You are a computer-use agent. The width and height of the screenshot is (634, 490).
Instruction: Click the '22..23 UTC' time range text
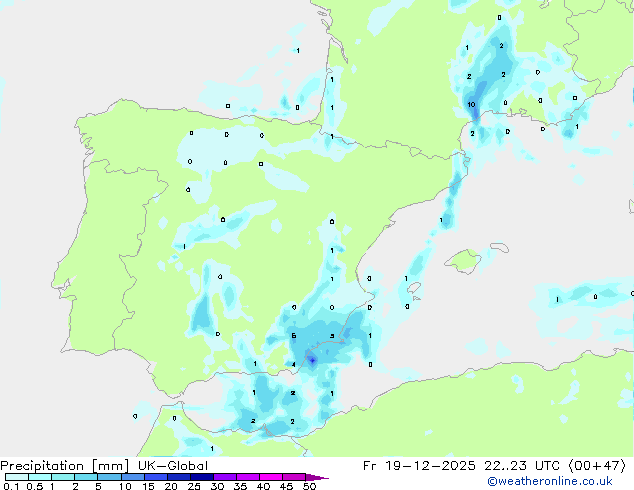[522, 466]
